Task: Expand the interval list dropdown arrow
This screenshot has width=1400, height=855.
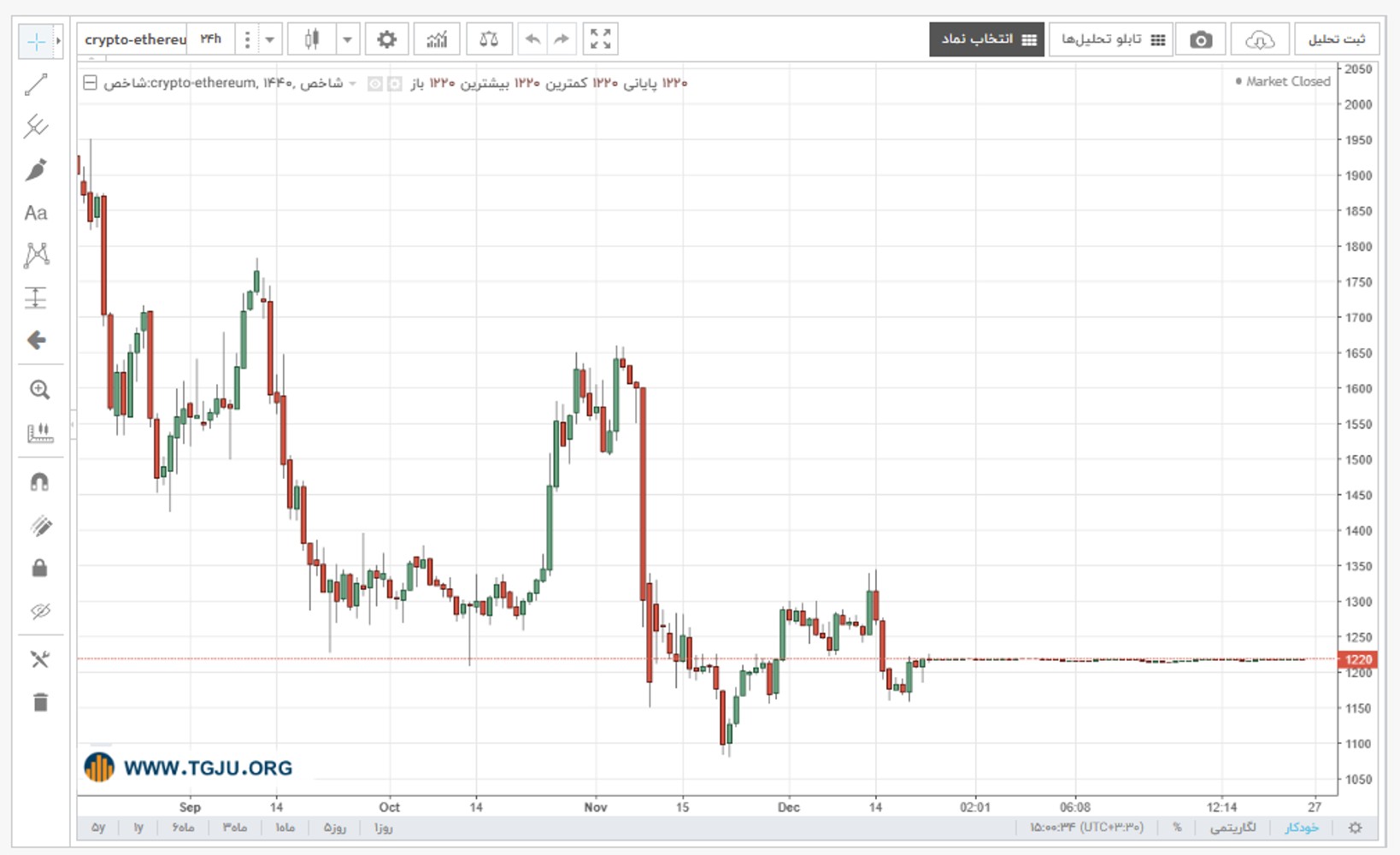Action: pyautogui.click(x=269, y=39)
